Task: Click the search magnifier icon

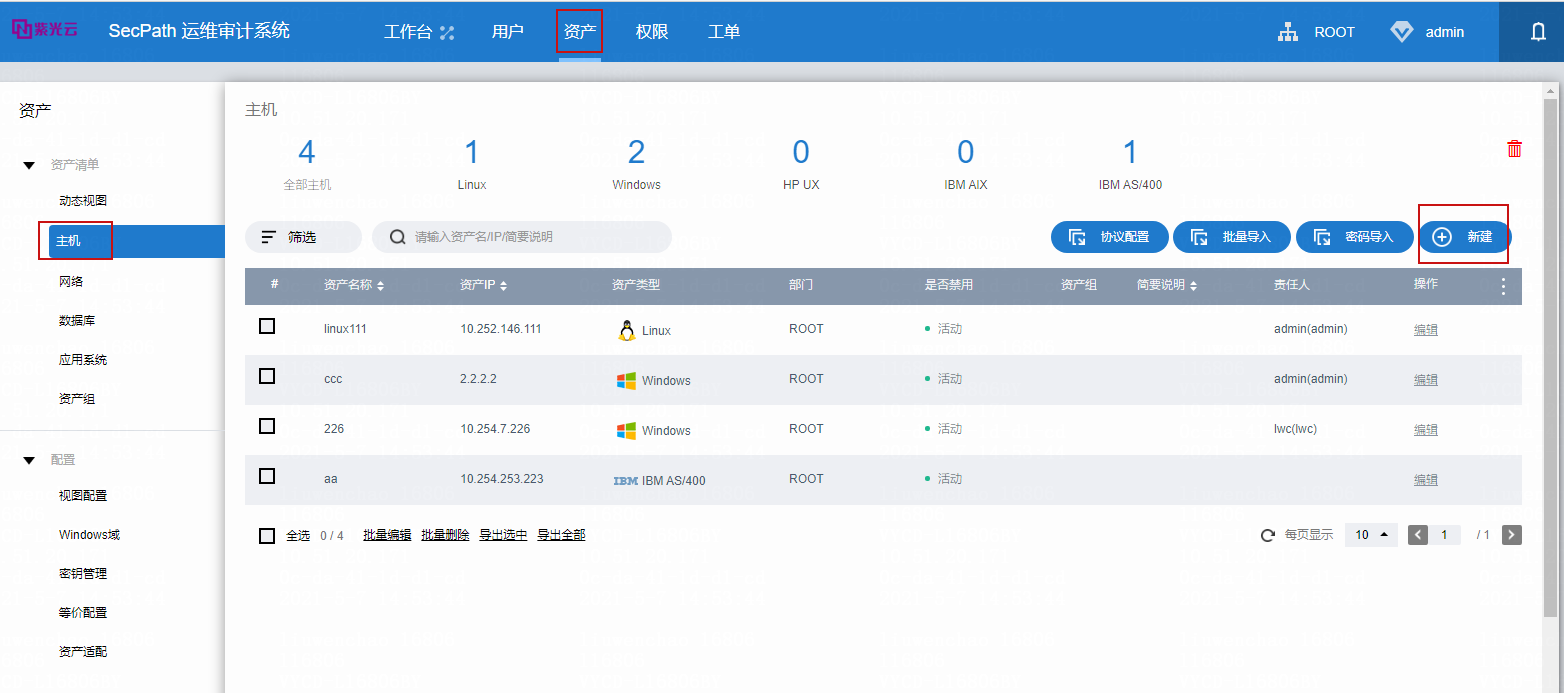Action: tap(397, 237)
